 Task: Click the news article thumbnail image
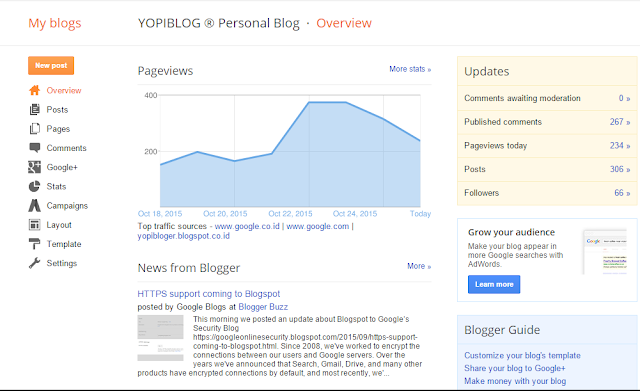tap(160, 338)
